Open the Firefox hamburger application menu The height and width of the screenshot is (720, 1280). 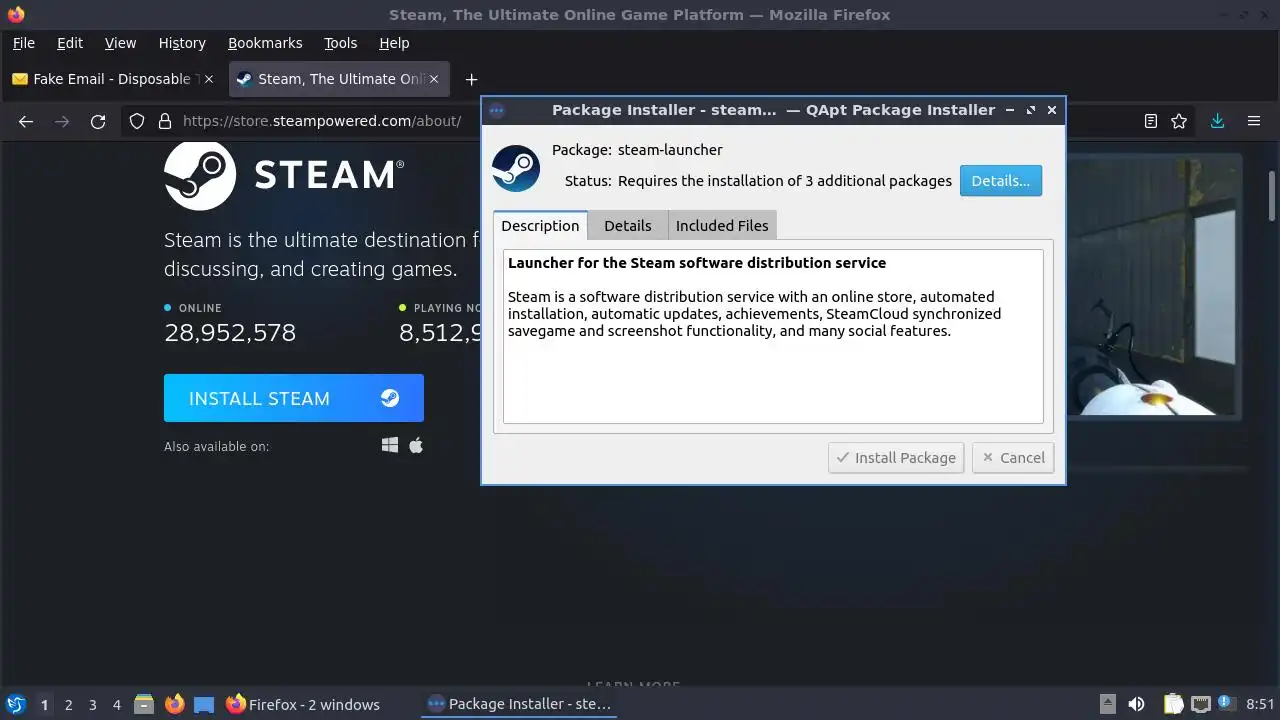pyautogui.click(x=1253, y=121)
